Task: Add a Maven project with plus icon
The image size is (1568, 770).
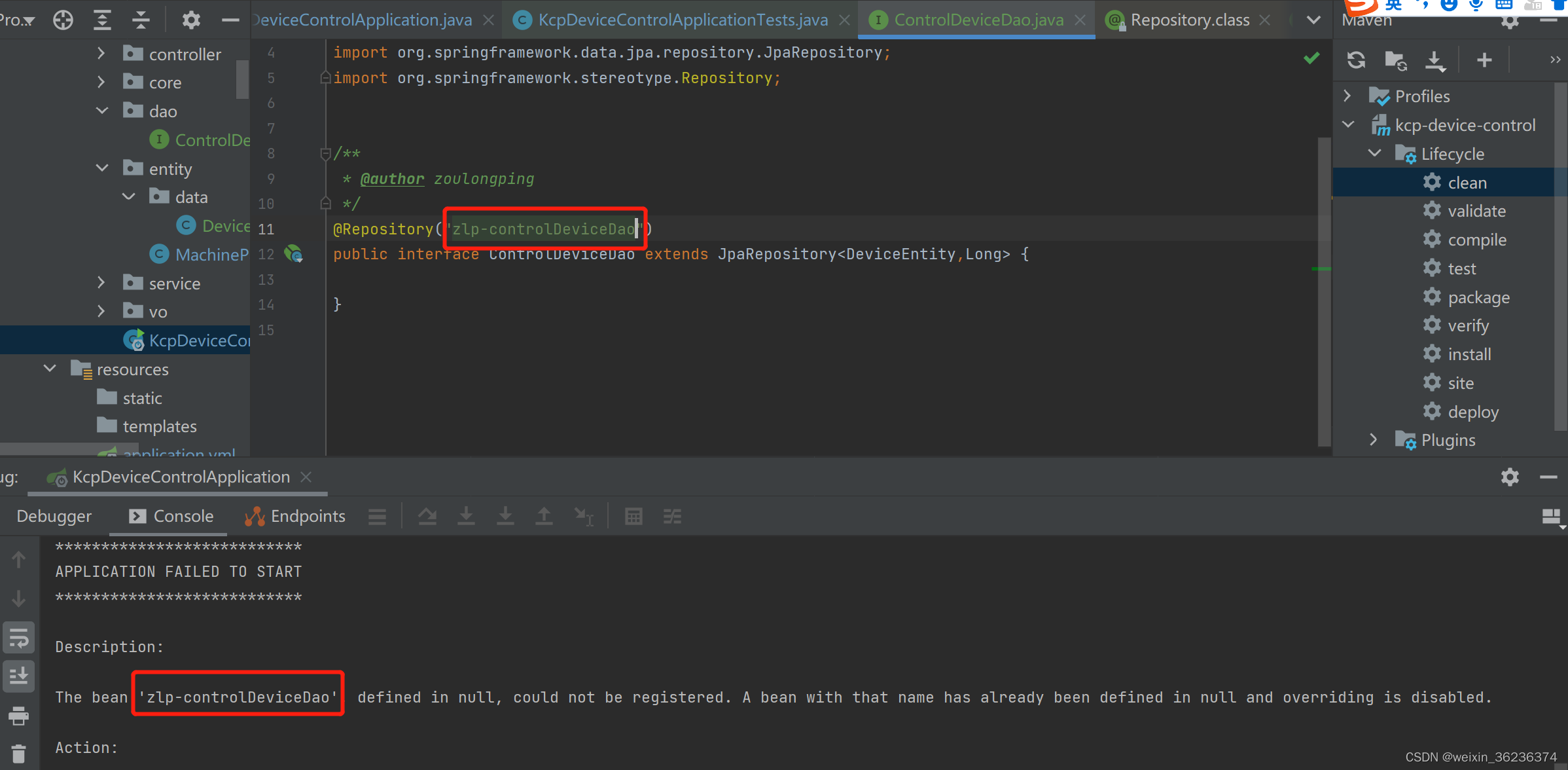Action: coord(1484,60)
